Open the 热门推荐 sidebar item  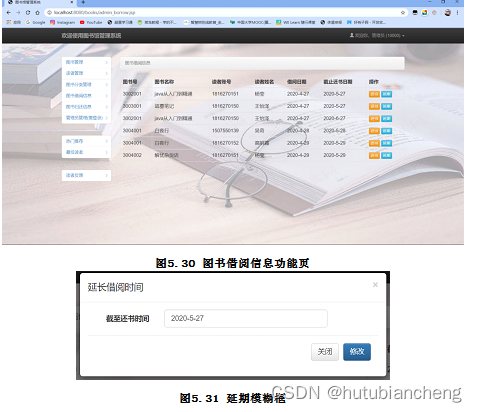pyautogui.click(x=86, y=141)
